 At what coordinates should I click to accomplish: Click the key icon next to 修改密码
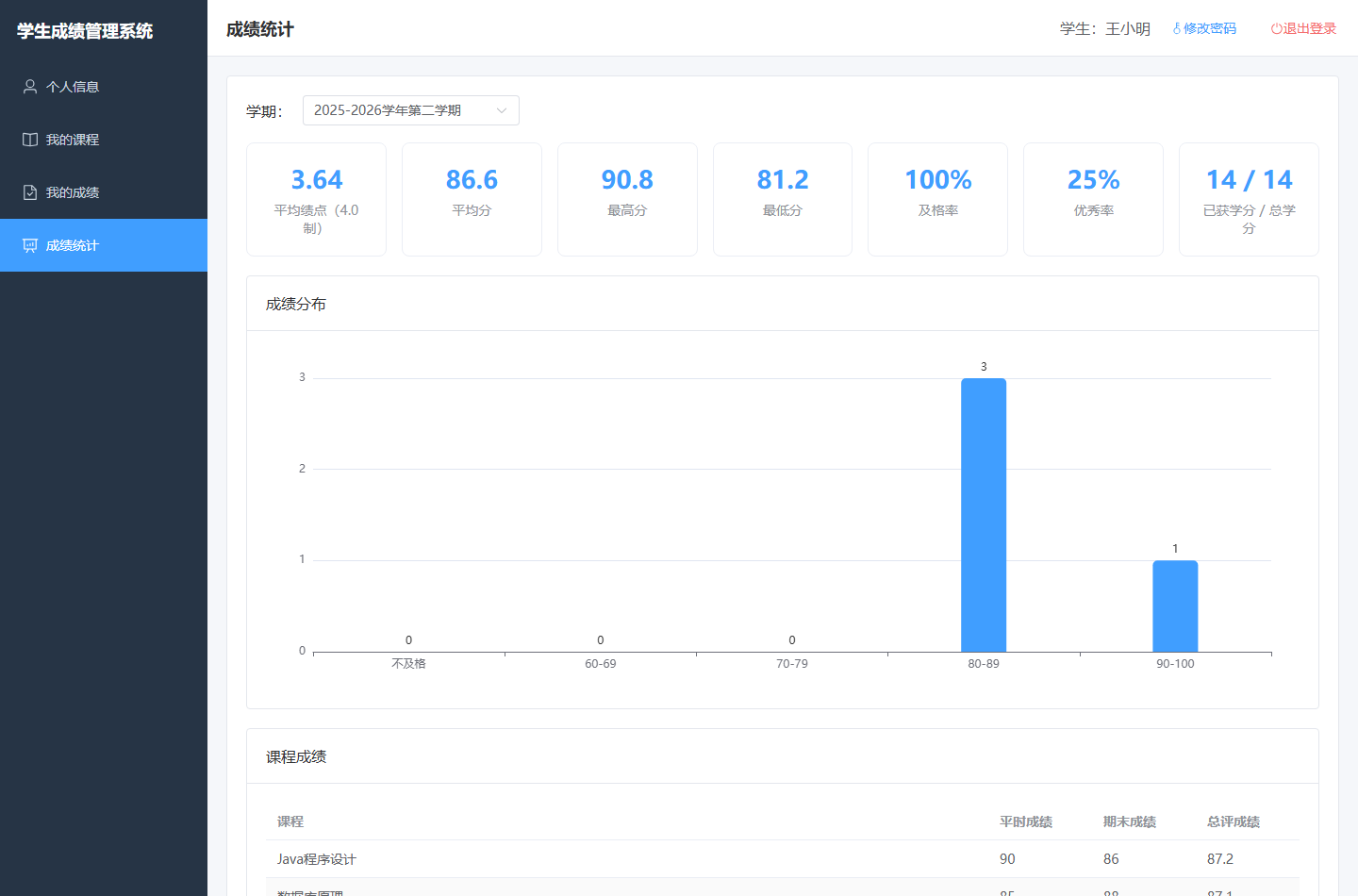(x=1177, y=29)
